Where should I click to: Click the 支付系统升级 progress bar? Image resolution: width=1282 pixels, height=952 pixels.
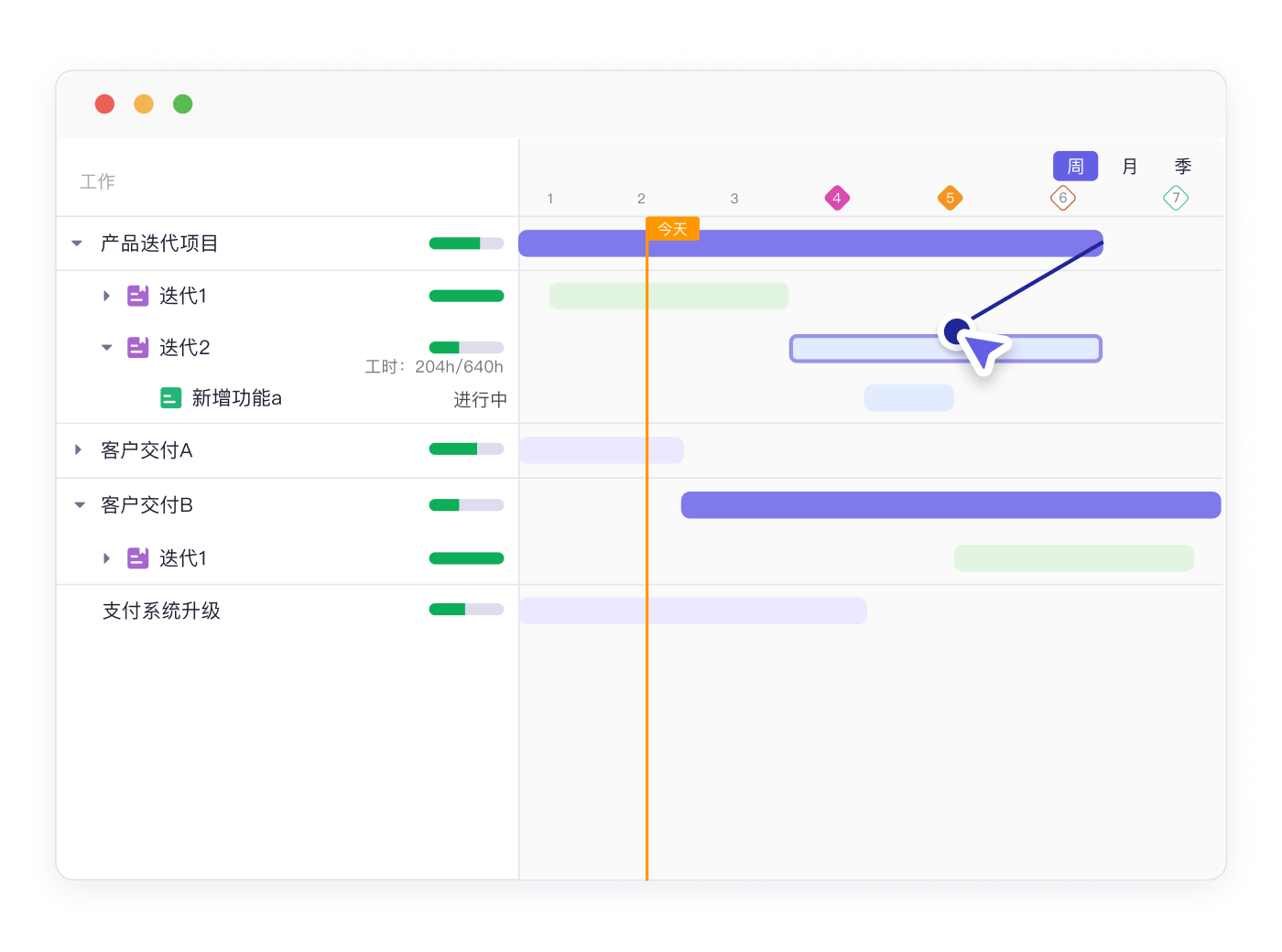click(467, 610)
